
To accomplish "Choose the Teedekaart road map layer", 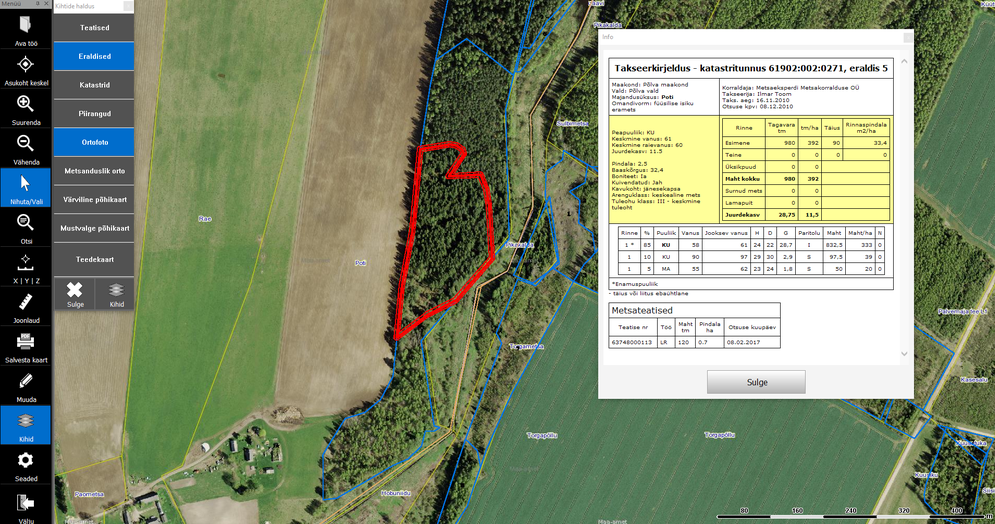I will 94,259.
